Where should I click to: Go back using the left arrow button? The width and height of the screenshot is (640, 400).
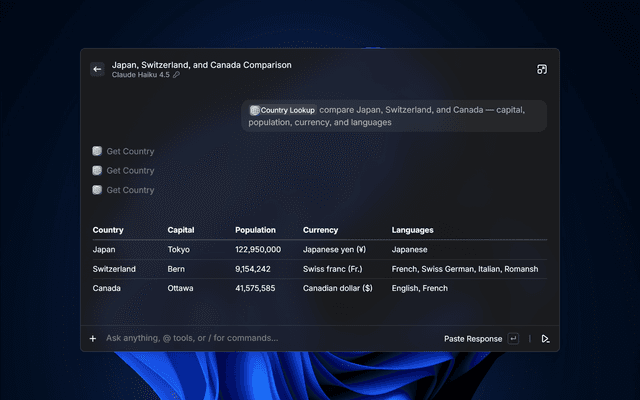pyautogui.click(x=97, y=69)
